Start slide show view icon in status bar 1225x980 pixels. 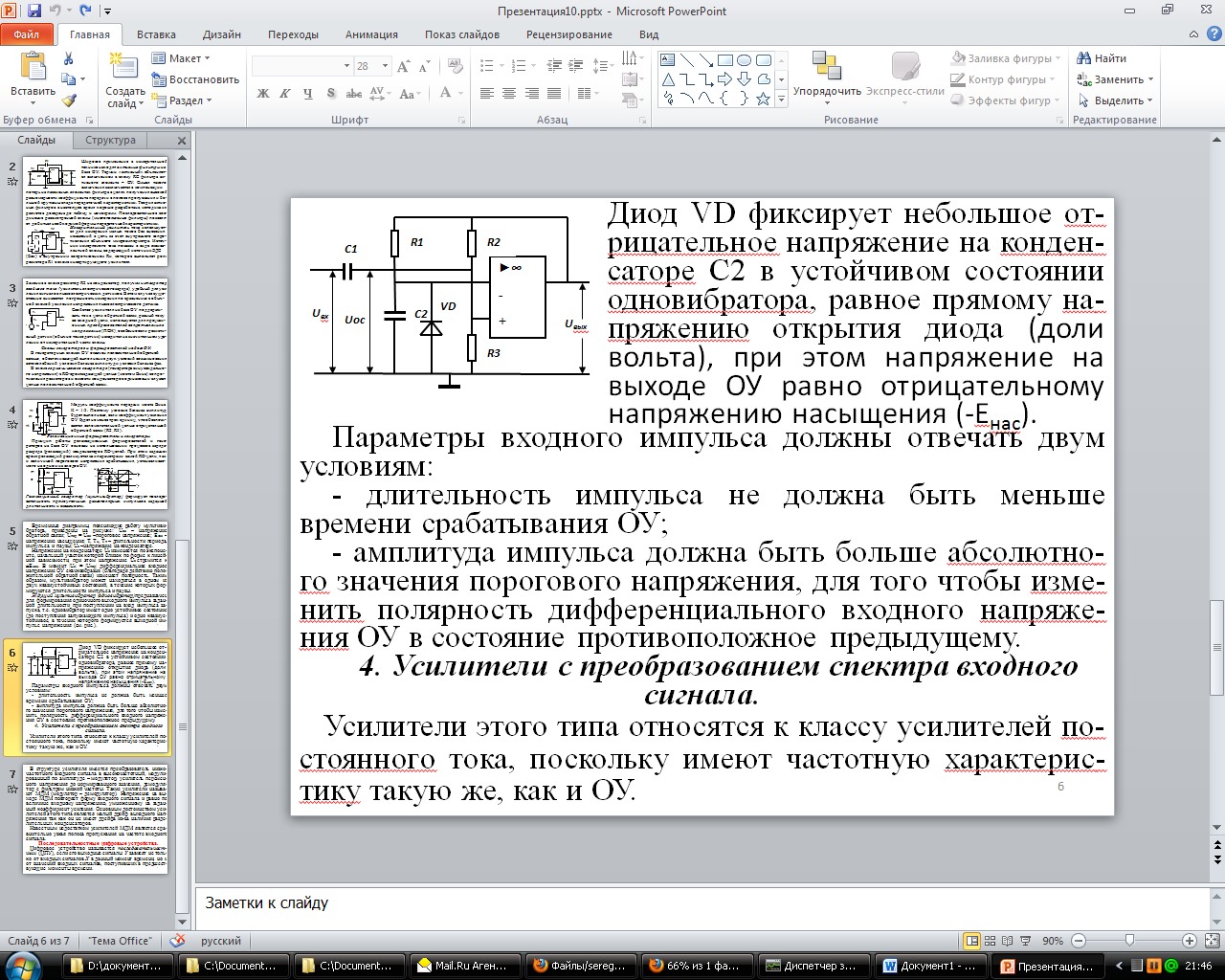point(1025,941)
